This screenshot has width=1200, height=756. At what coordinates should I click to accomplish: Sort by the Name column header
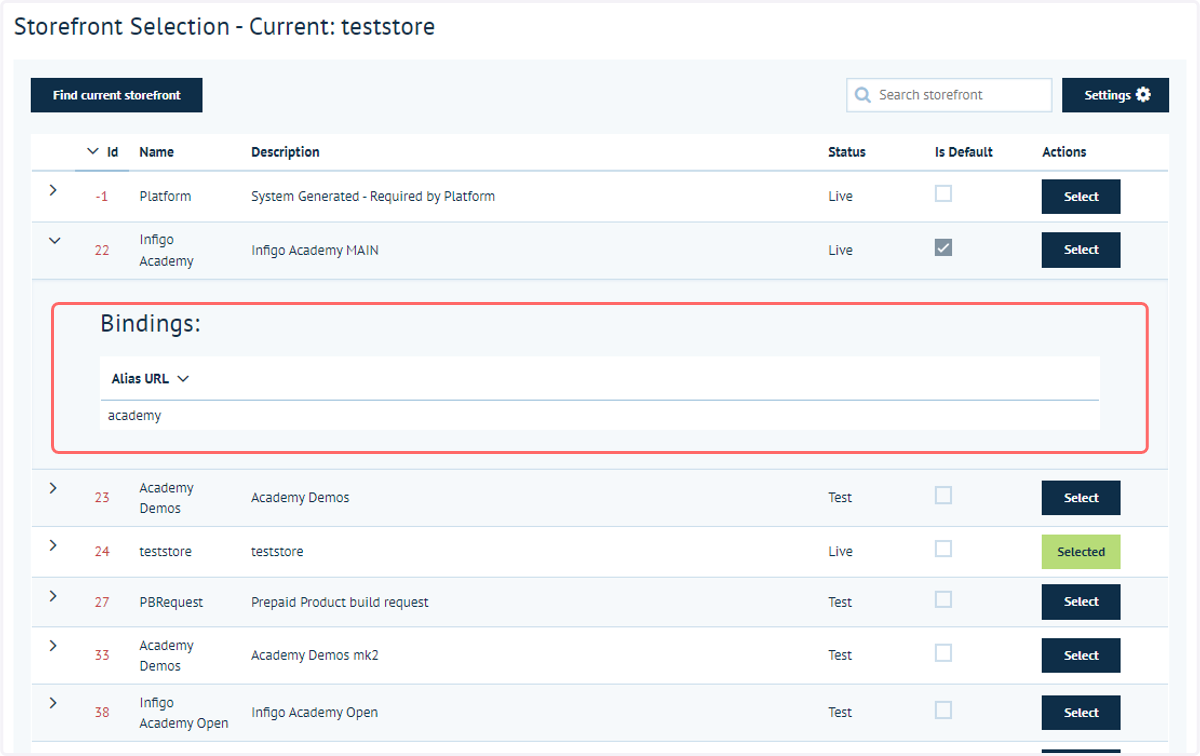coord(156,152)
